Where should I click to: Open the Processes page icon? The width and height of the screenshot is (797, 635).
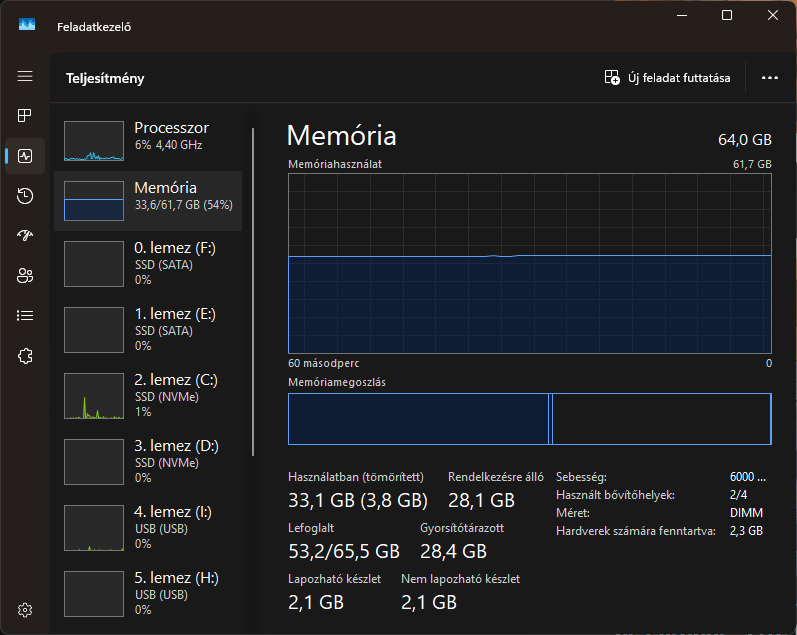click(x=25, y=116)
